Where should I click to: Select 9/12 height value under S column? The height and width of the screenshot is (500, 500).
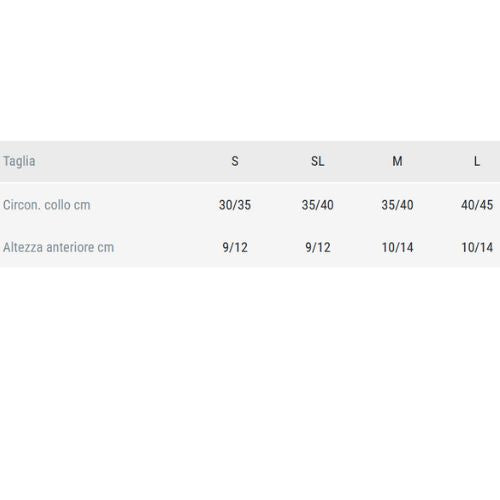click(235, 247)
